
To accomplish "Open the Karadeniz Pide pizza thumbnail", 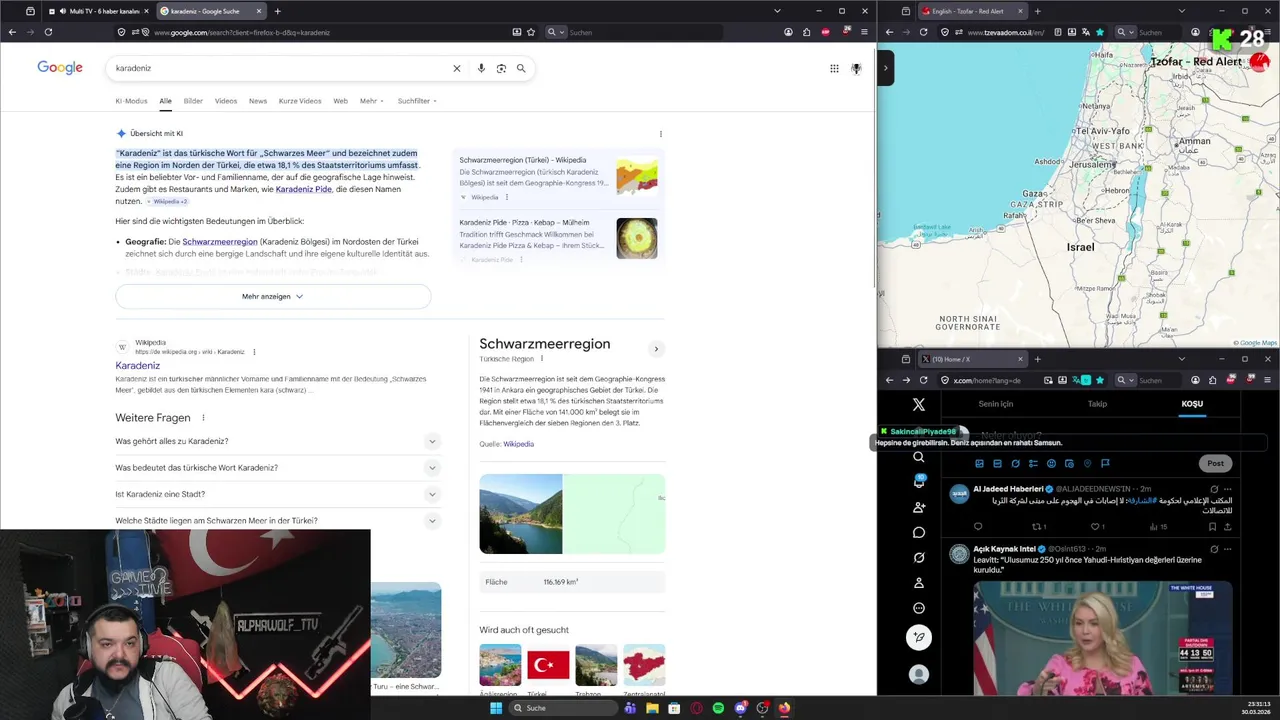I will 637,238.
